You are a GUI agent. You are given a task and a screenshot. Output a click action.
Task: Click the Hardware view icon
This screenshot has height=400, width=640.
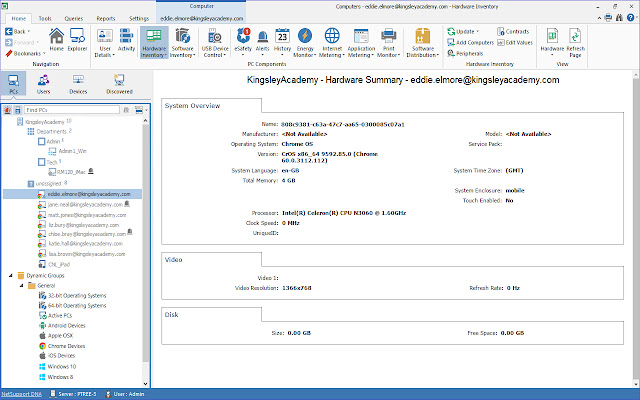pyautogui.click(x=552, y=42)
